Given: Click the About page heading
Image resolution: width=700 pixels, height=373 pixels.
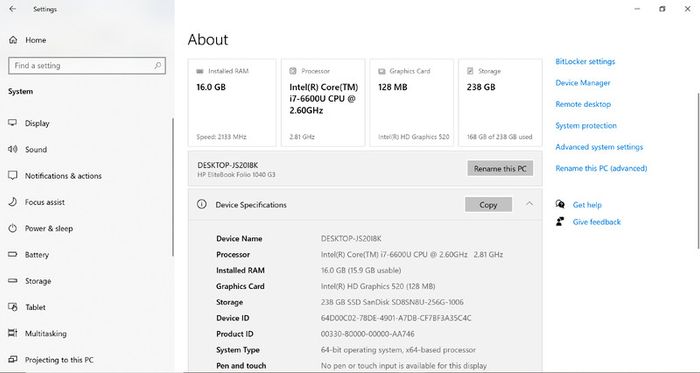Looking at the screenshot, I should [x=208, y=40].
